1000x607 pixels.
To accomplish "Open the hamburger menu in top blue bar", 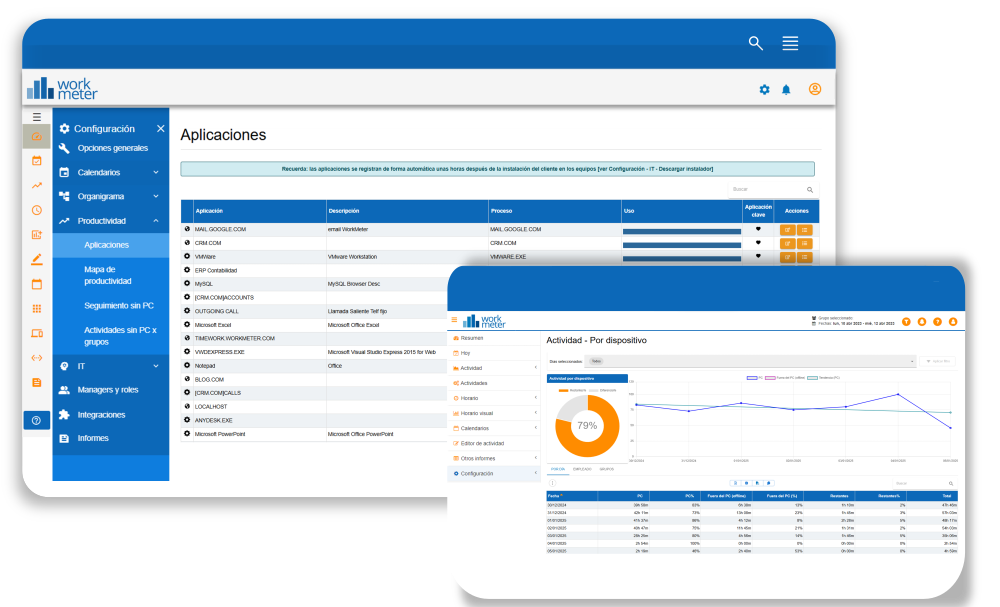I will (790, 43).
